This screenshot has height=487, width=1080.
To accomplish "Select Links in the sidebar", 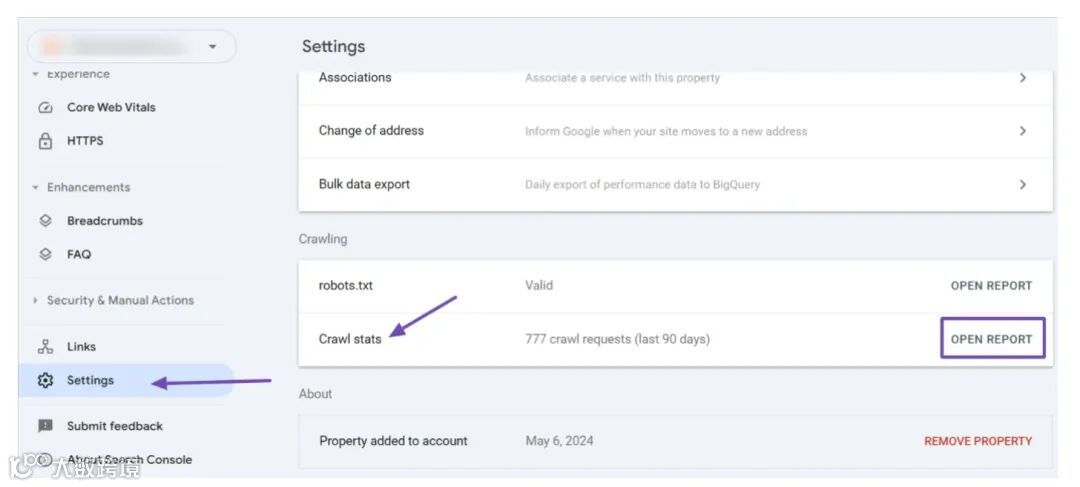I will click(81, 347).
